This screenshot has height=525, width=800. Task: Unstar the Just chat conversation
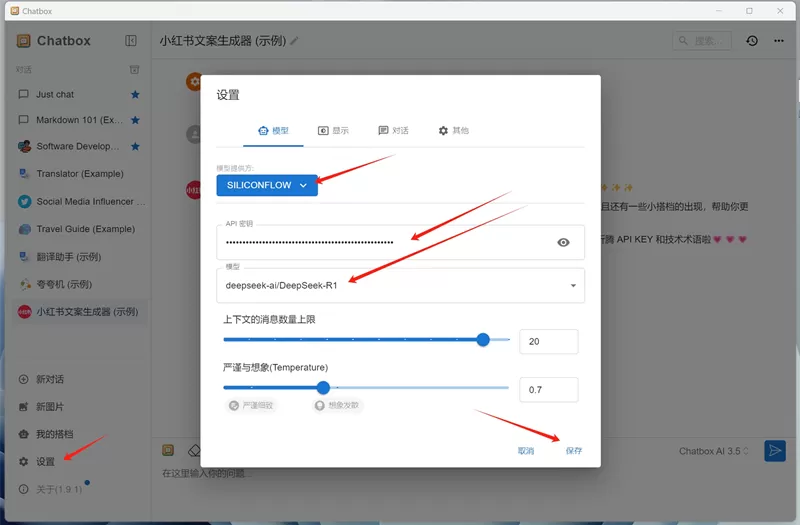click(135, 94)
